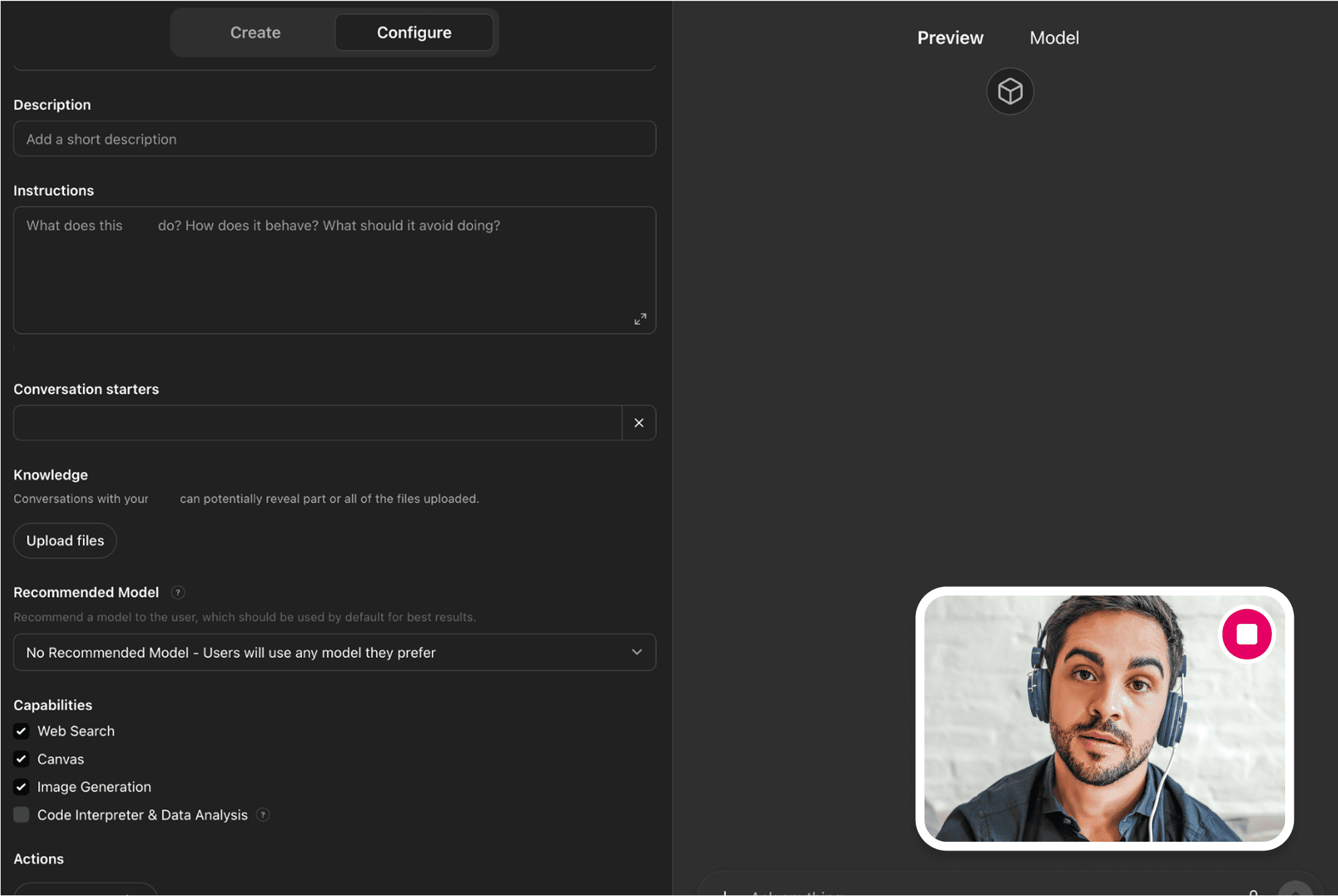This screenshot has height=896, width=1338.
Task: Toggle off Image Generation
Action: [21, 787]
